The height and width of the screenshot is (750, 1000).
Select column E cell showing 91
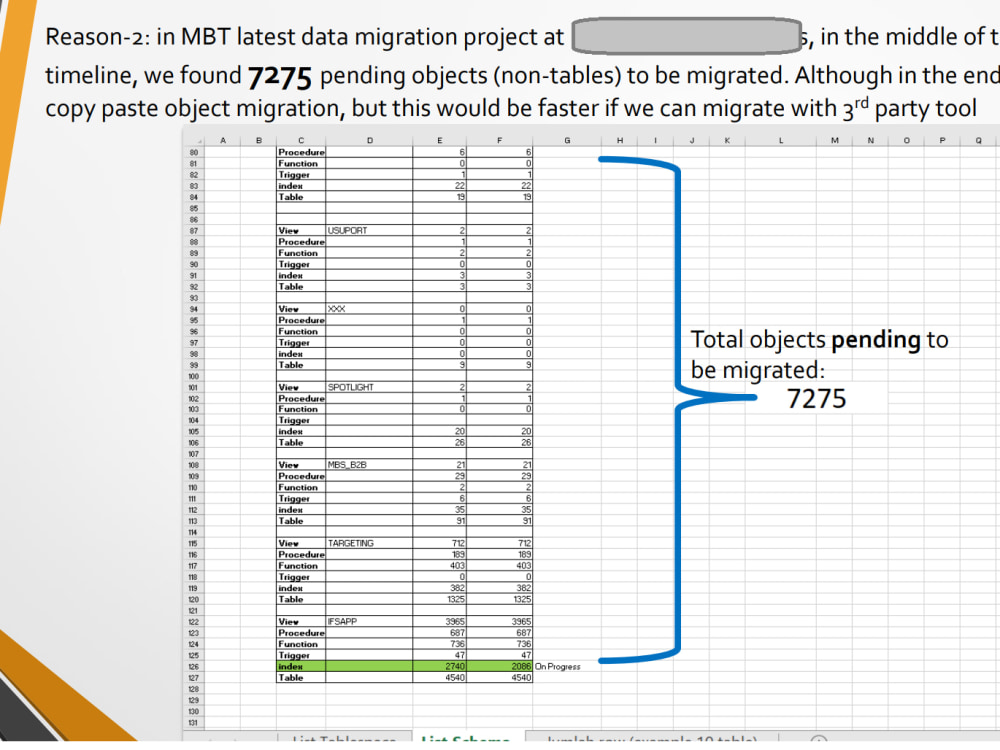pyautogui.click(x=439, y=522)
